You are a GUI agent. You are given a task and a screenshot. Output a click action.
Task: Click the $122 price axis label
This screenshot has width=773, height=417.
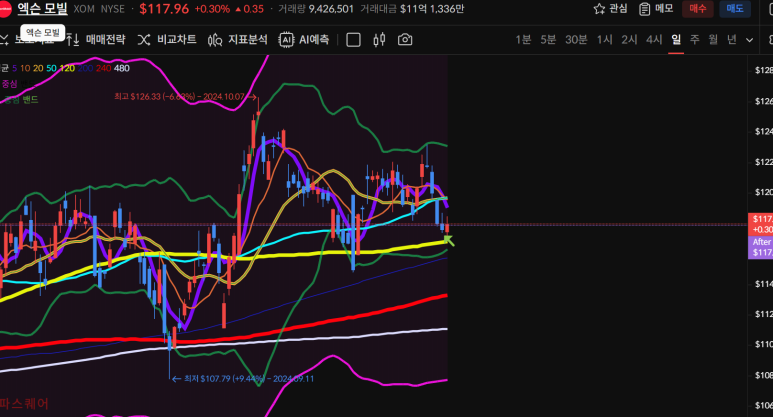764,162
